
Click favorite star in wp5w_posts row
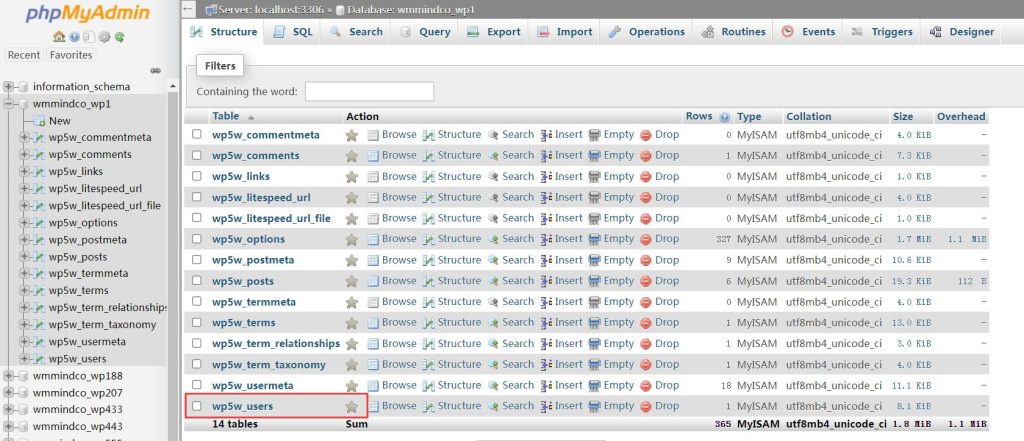click(x=351, y=282)
